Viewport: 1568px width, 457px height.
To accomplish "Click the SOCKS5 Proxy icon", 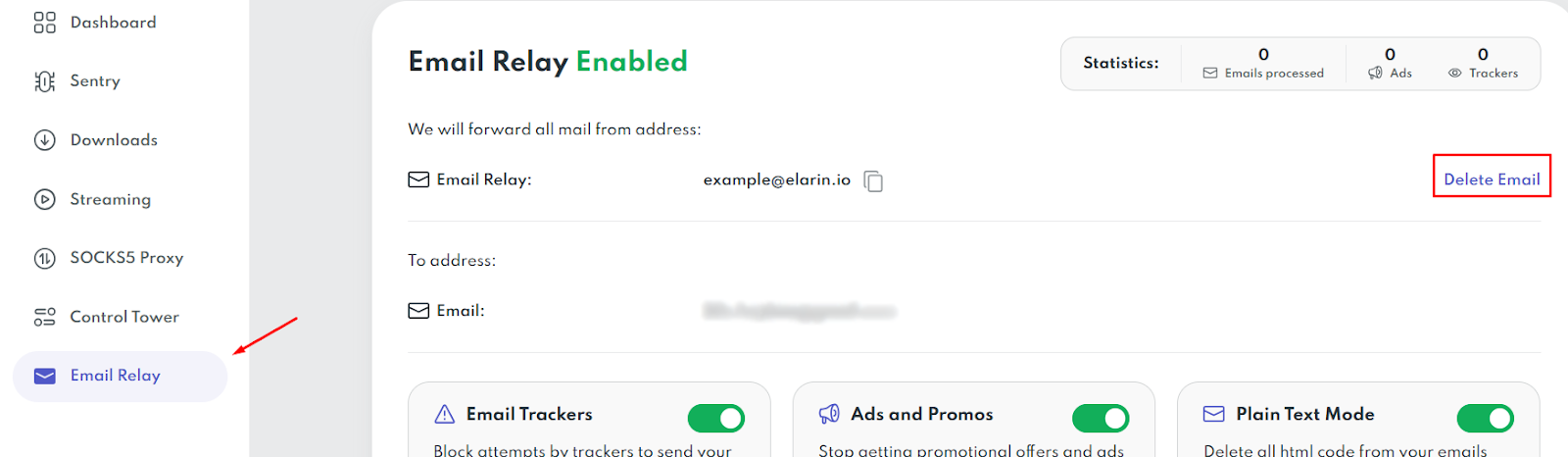I will (x=45, y=258).
